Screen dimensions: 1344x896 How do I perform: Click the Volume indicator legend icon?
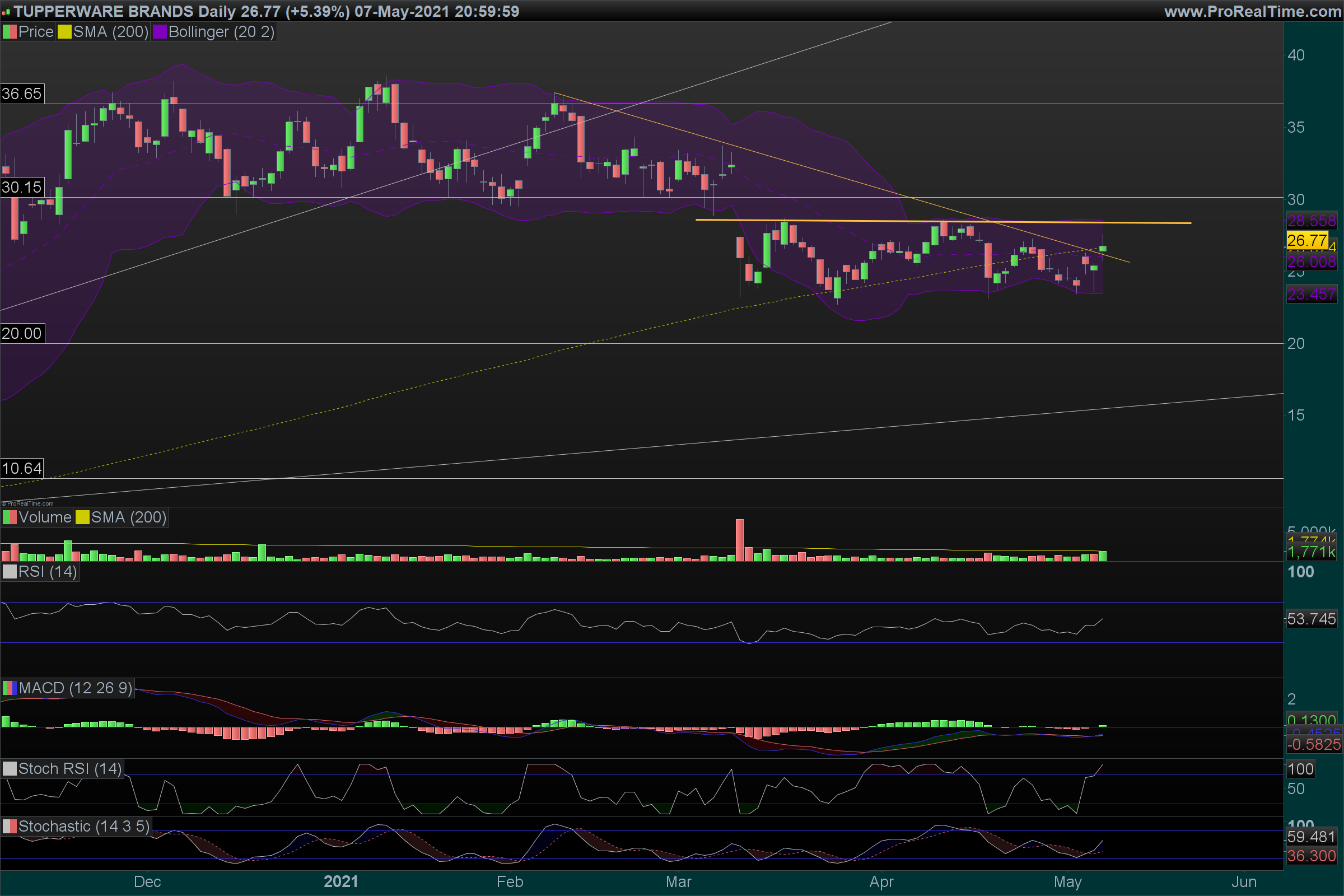pos(10,517)
